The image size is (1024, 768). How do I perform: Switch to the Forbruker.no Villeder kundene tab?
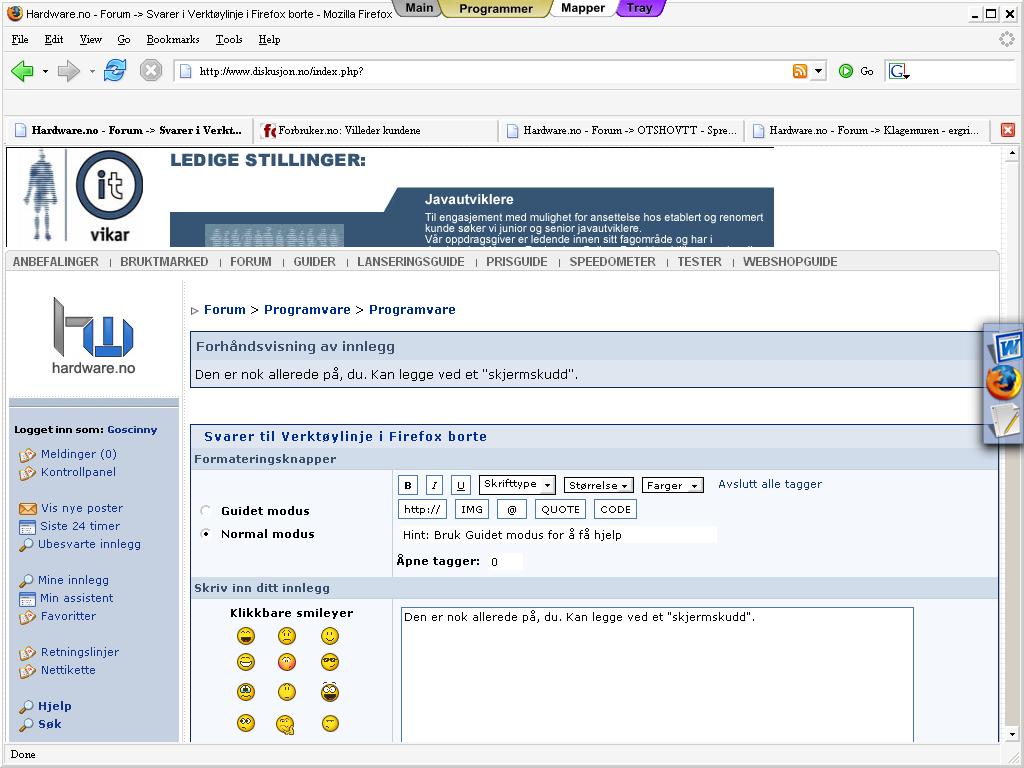374,130
